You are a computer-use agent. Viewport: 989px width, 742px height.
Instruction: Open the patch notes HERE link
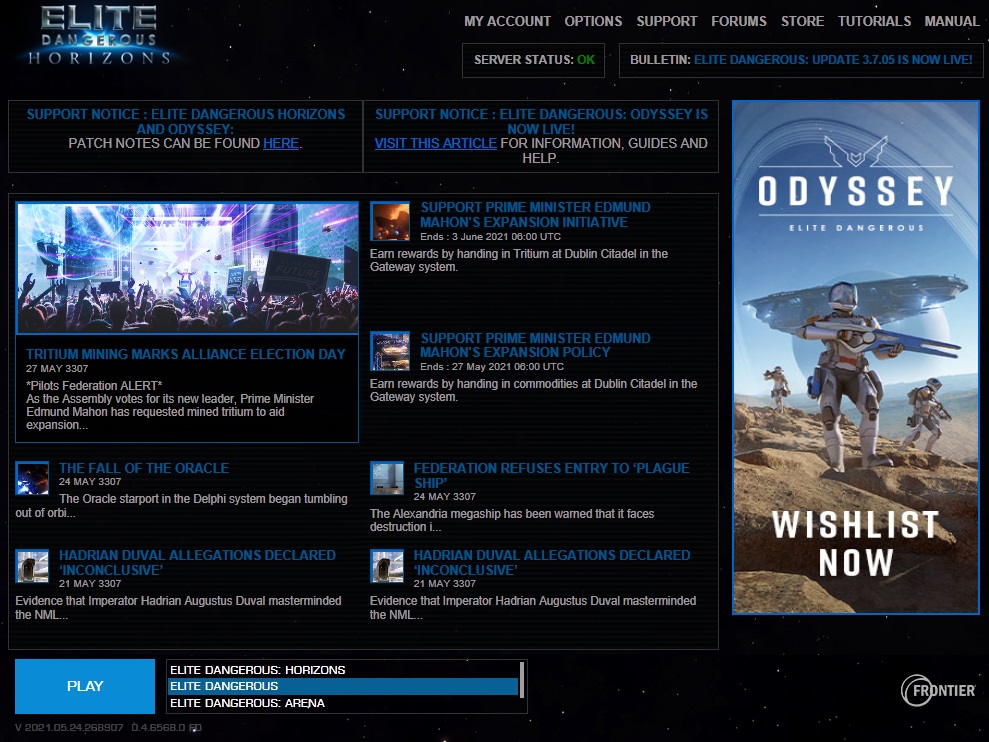tap(281, 143)
